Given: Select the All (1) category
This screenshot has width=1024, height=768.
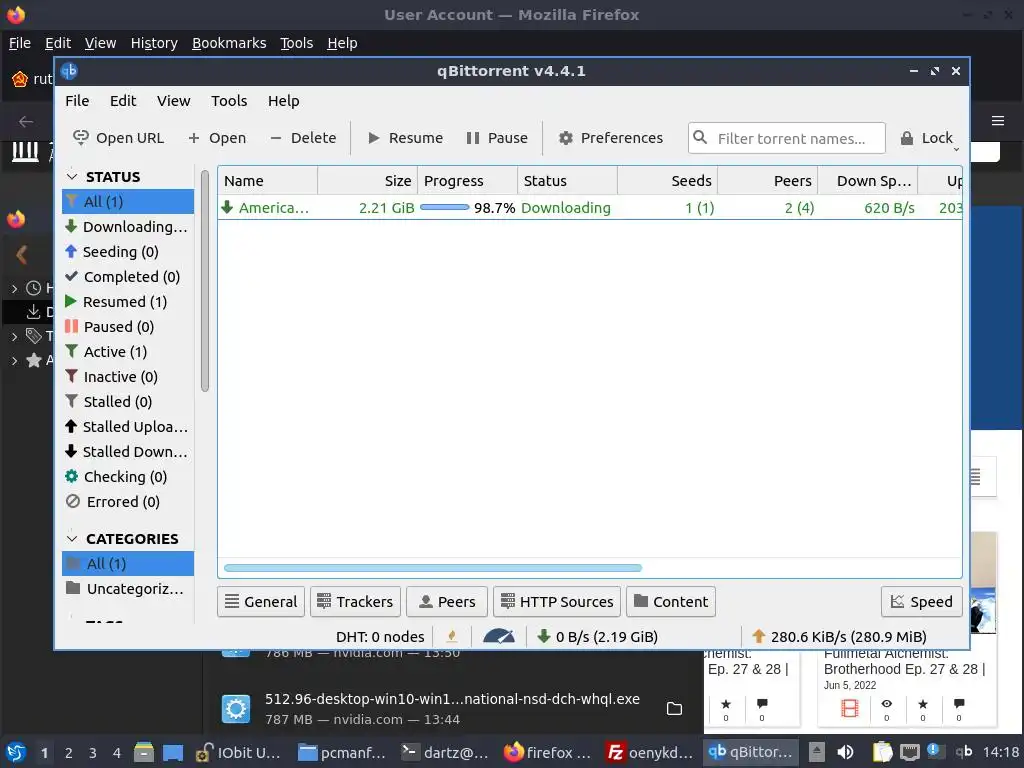Looking at the screenshot, I should click(128, 564).
